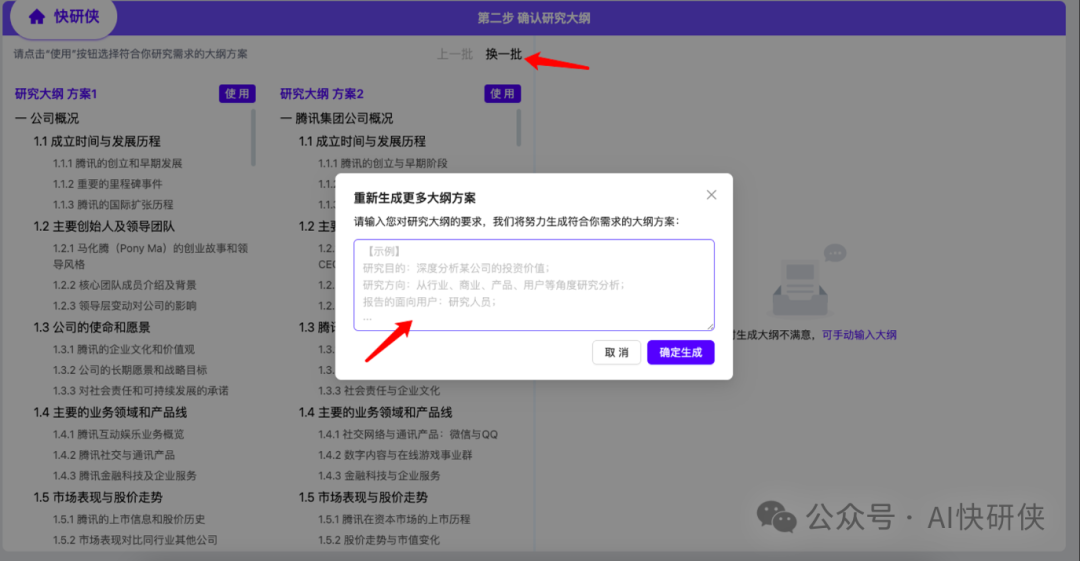The image size is (1080, 561).
Task: Click the 确定生成 button
Action: click(681, 352)
